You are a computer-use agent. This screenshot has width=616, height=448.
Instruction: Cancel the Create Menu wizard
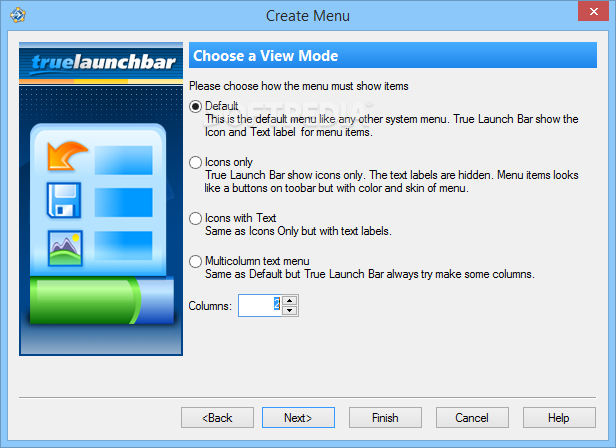click(x=472, y=418)
